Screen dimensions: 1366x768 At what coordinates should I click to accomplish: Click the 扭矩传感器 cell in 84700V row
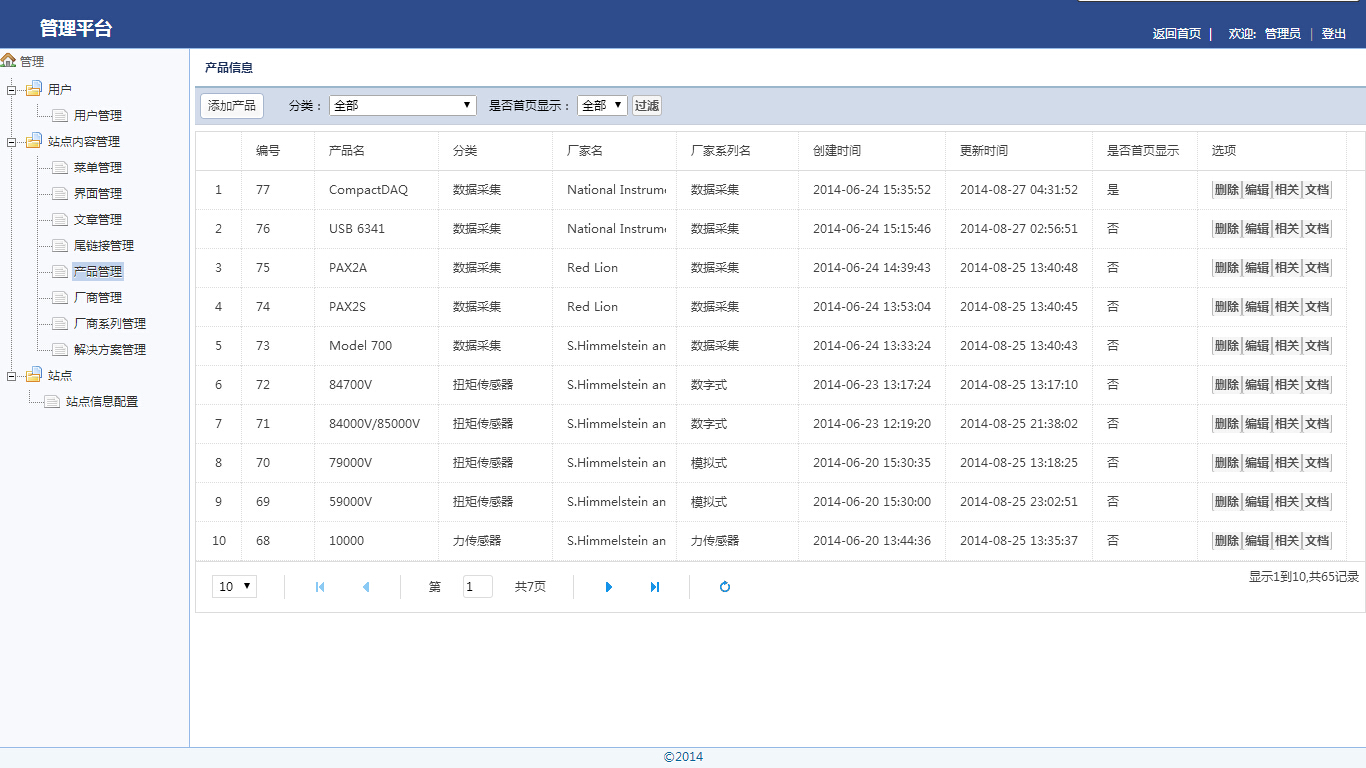(496, 385)
